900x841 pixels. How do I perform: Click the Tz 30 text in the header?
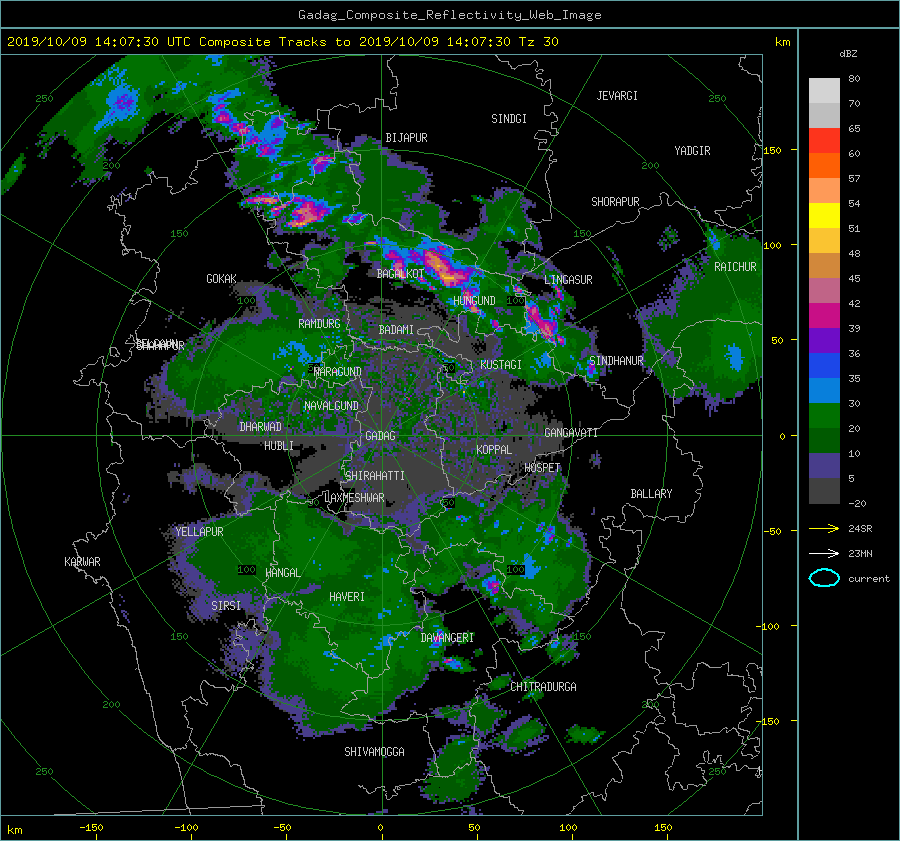(x=538, y=42)
